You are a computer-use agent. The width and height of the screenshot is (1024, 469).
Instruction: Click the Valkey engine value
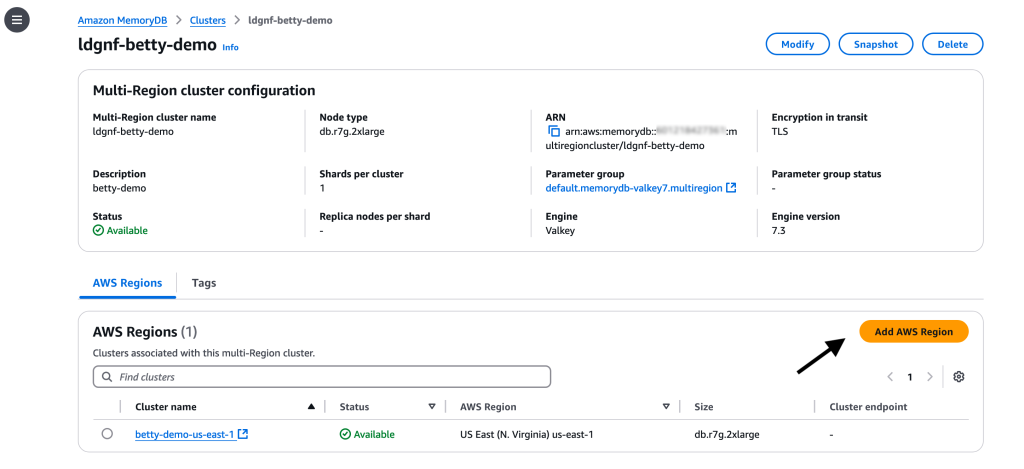tap(560, 231)
